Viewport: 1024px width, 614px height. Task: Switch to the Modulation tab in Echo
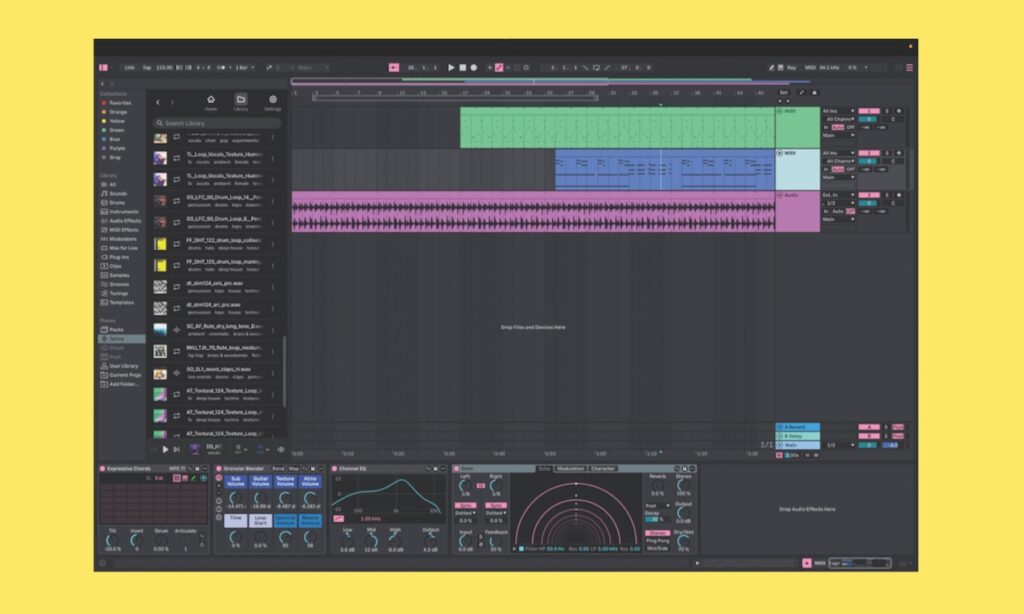[571, 468]
